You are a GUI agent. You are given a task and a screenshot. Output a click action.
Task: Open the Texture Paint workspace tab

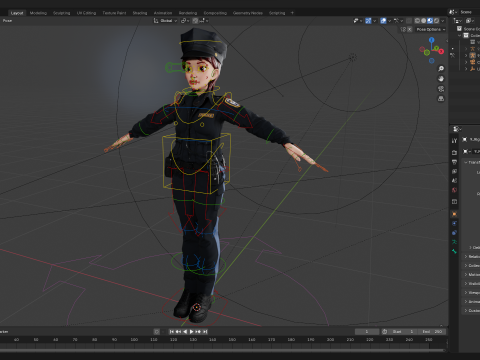pos(114,13)
